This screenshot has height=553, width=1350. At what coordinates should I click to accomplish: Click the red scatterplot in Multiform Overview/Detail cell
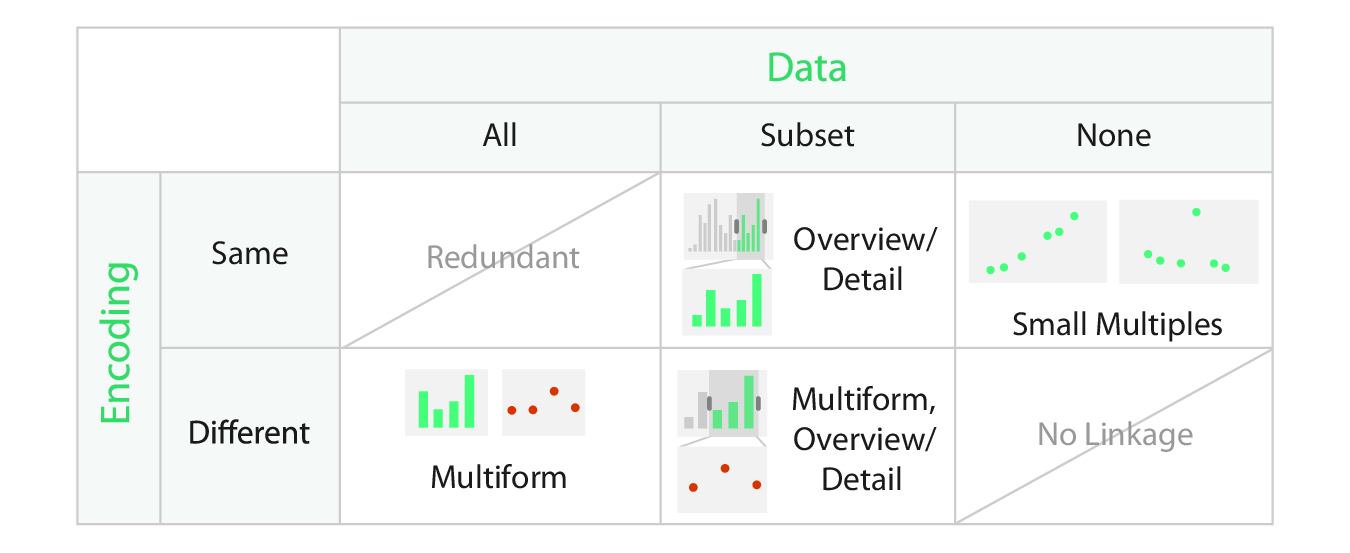(723, 479)
